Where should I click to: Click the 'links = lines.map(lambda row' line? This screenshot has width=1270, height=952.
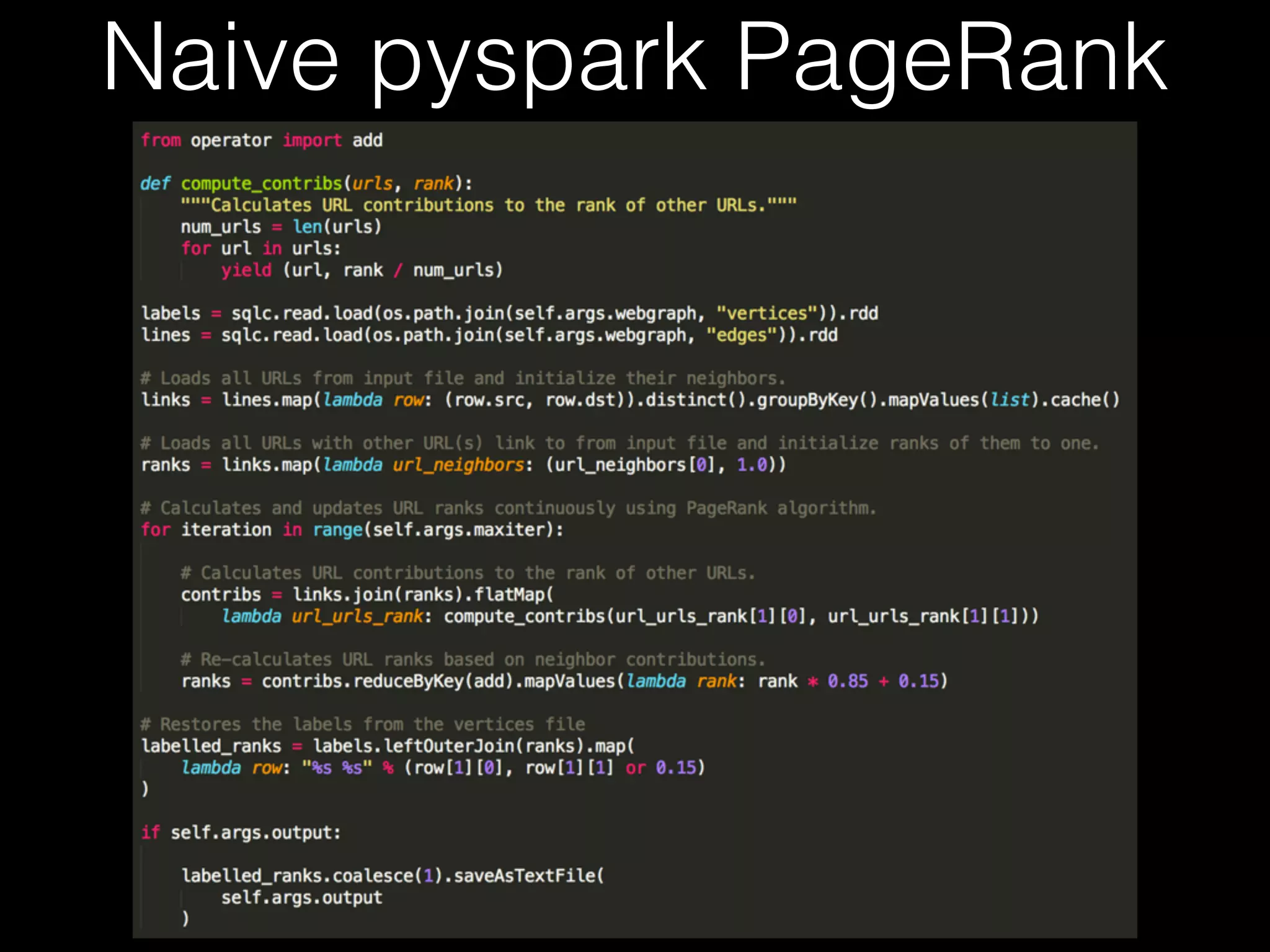631,400
